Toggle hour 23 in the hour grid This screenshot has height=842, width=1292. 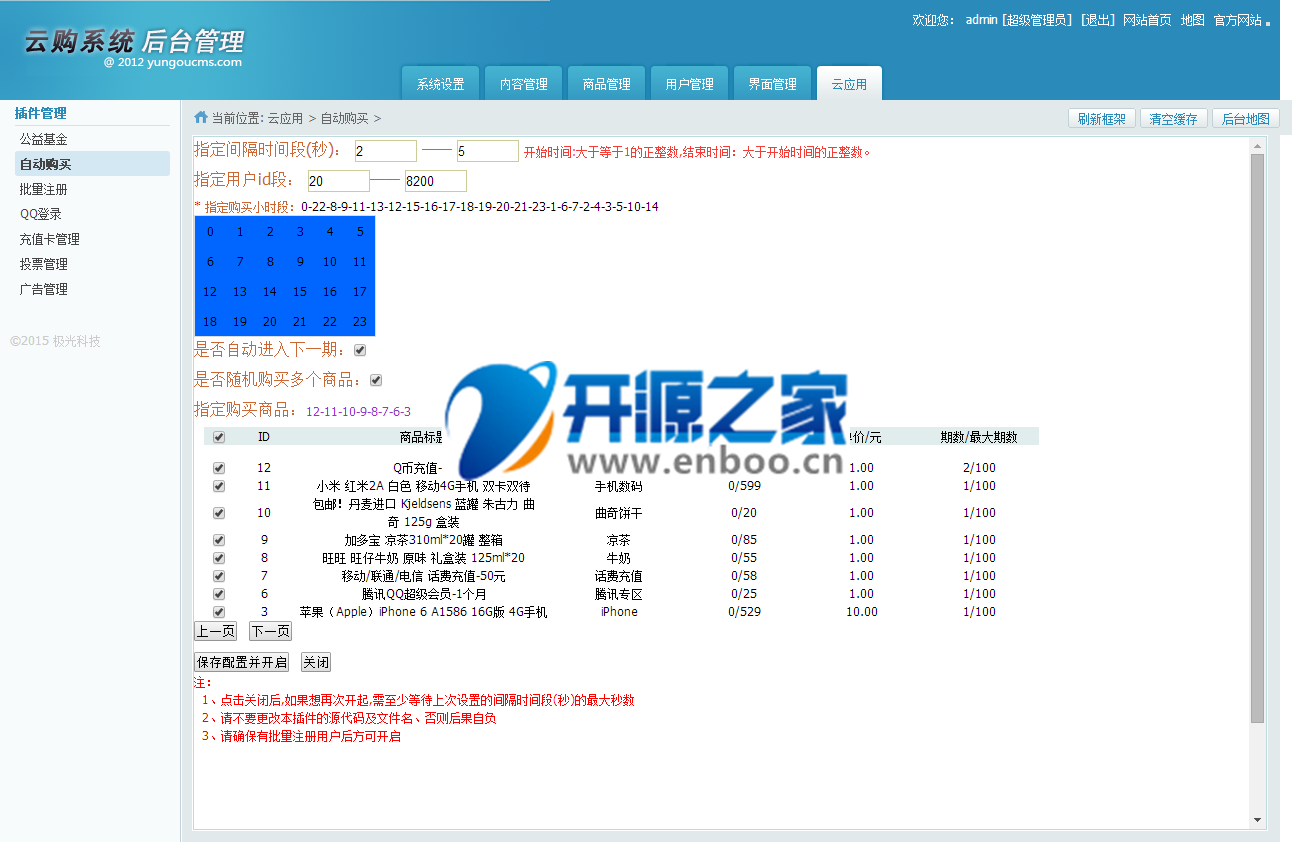coord(360,322)
